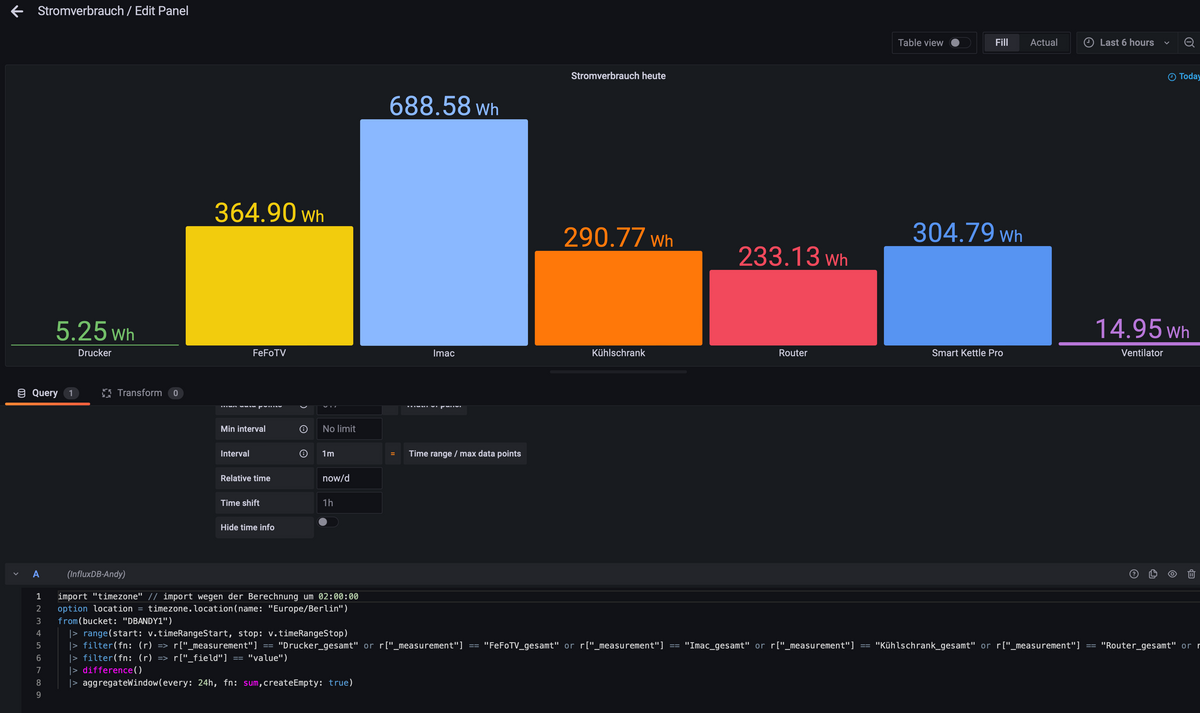Duplicate query A
The width and height of the screenshot is (1200, 713).
click(1153, 574)
